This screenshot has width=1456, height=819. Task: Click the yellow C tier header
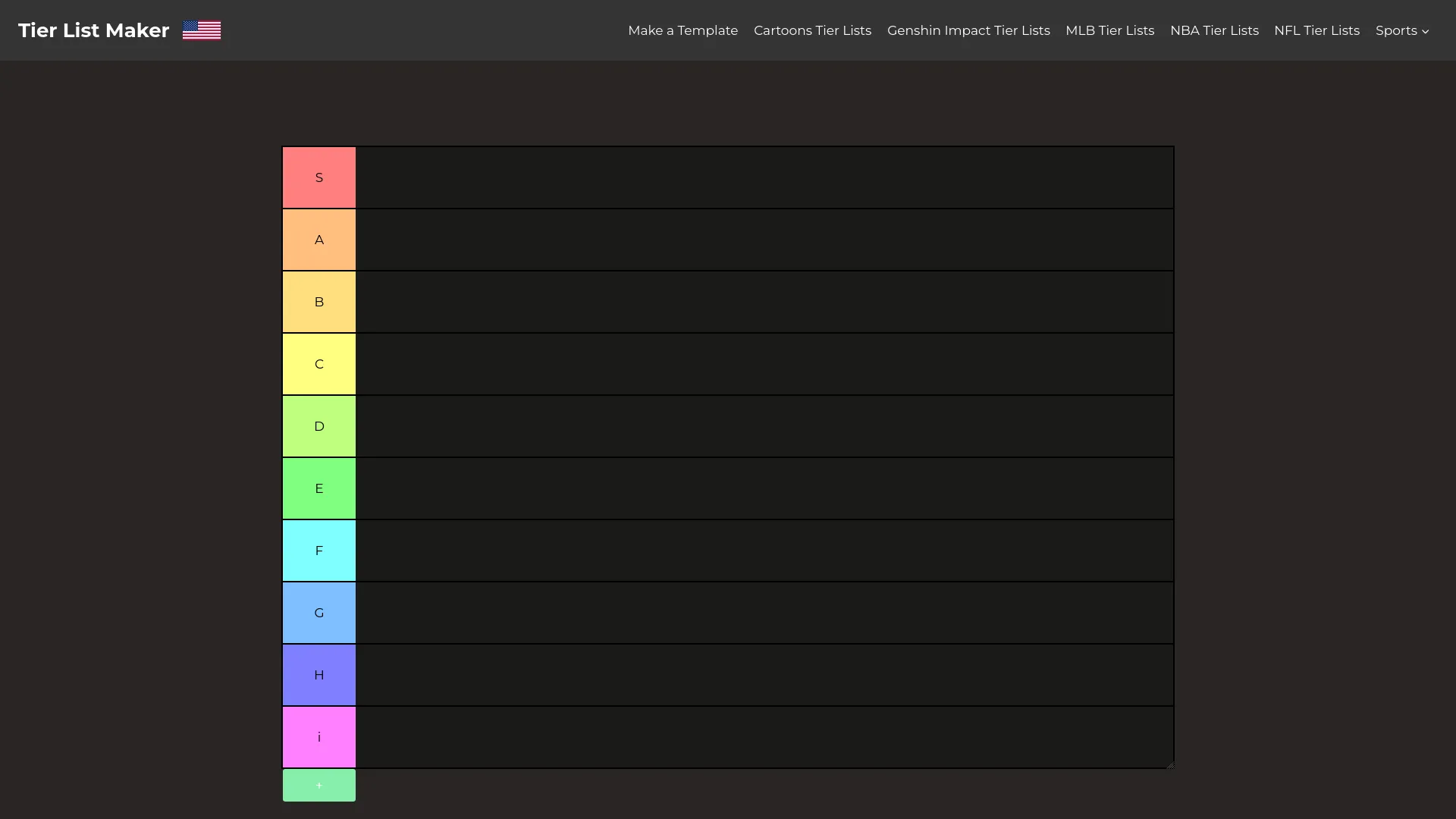pyautogui.click(x=318, y=363)
